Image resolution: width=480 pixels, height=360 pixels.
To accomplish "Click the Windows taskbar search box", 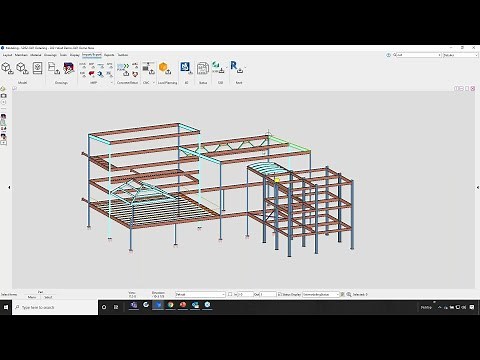I will click(x=55, y=307).
